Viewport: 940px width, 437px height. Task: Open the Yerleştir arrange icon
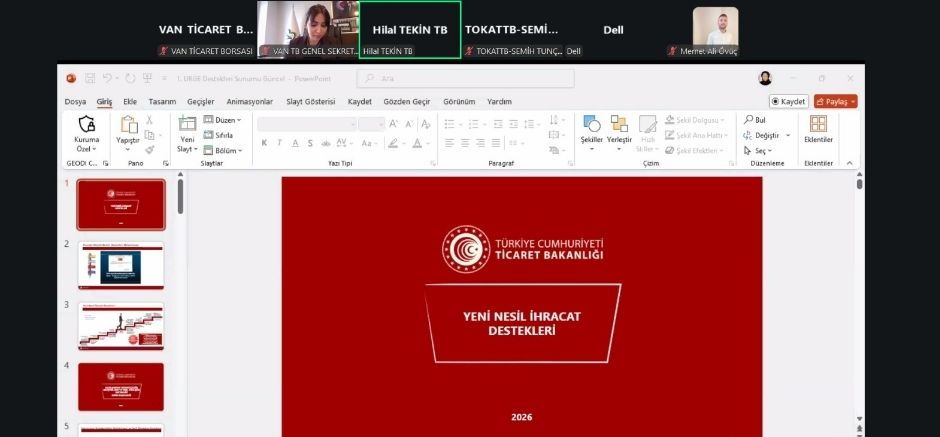[619, 124]
